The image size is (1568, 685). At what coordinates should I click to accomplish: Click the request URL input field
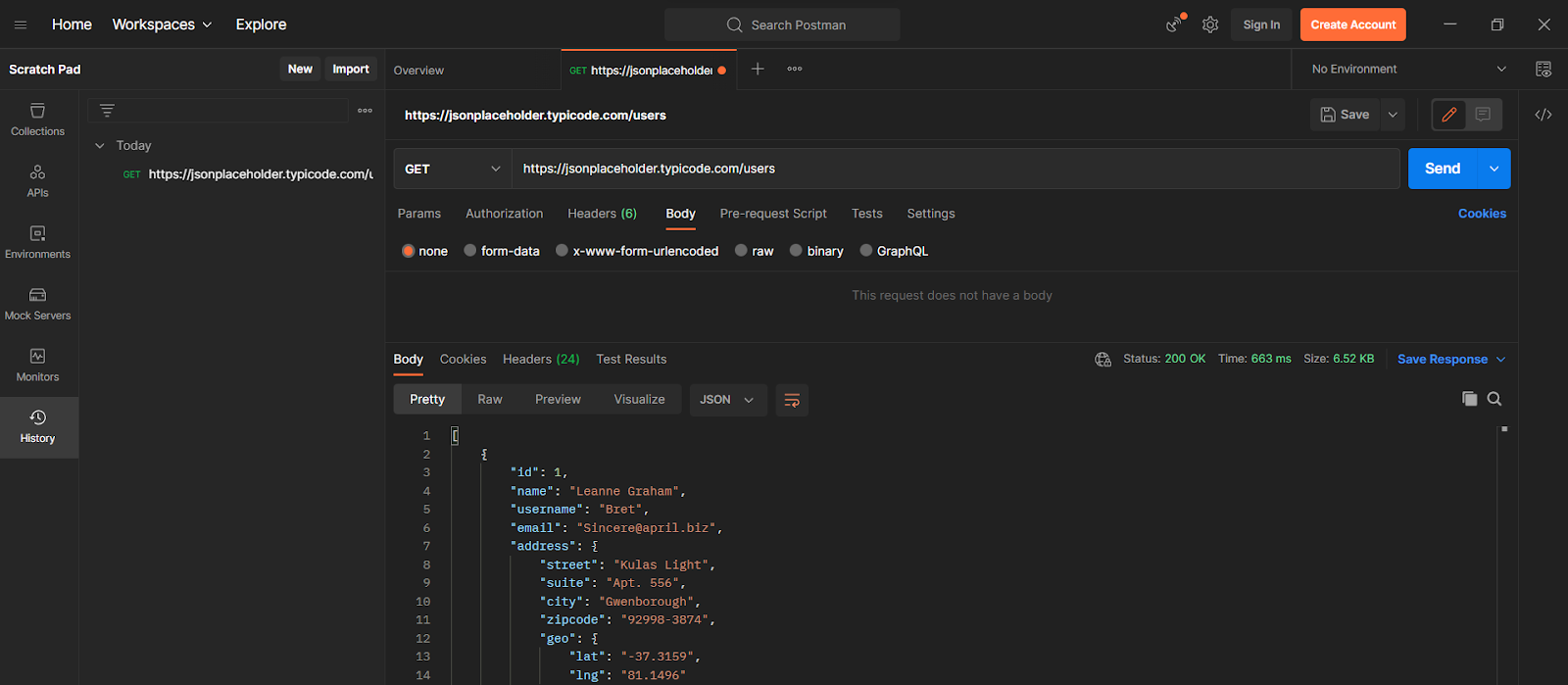tap(955, 169)
